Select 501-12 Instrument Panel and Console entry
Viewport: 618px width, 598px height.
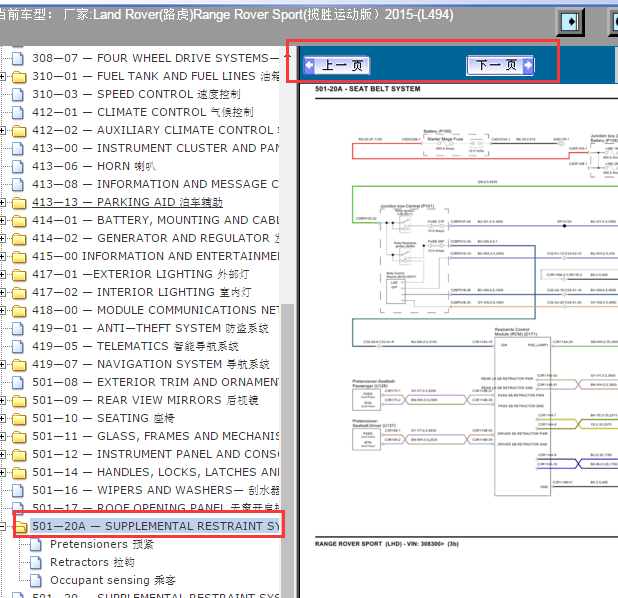[155, 454]
